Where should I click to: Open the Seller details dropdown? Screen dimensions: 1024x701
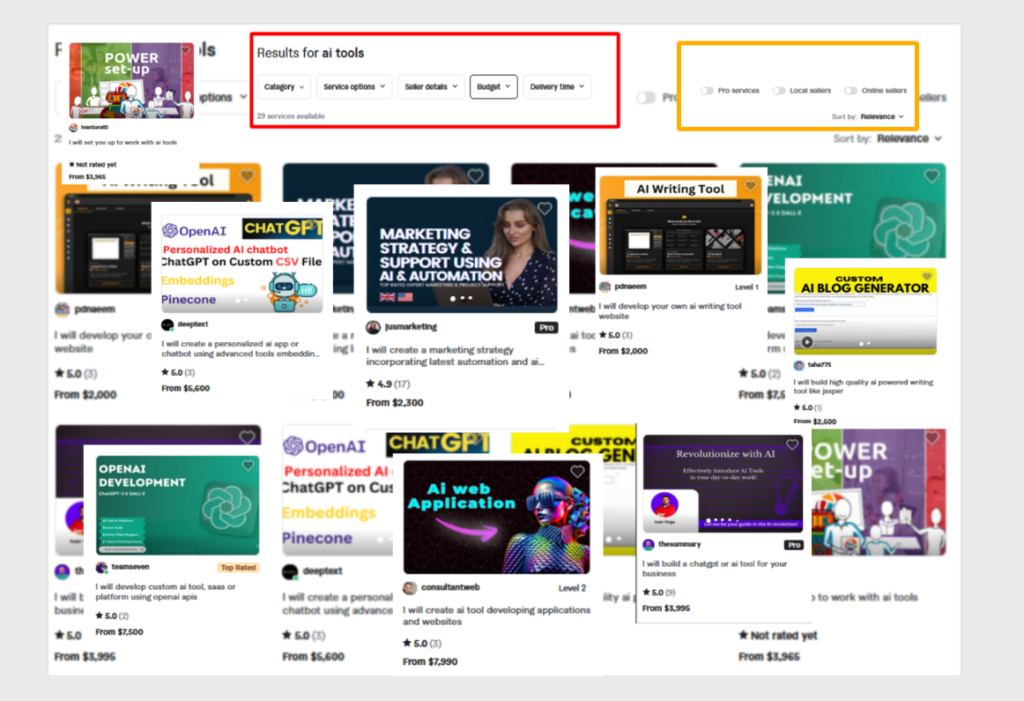click(430, 86)
